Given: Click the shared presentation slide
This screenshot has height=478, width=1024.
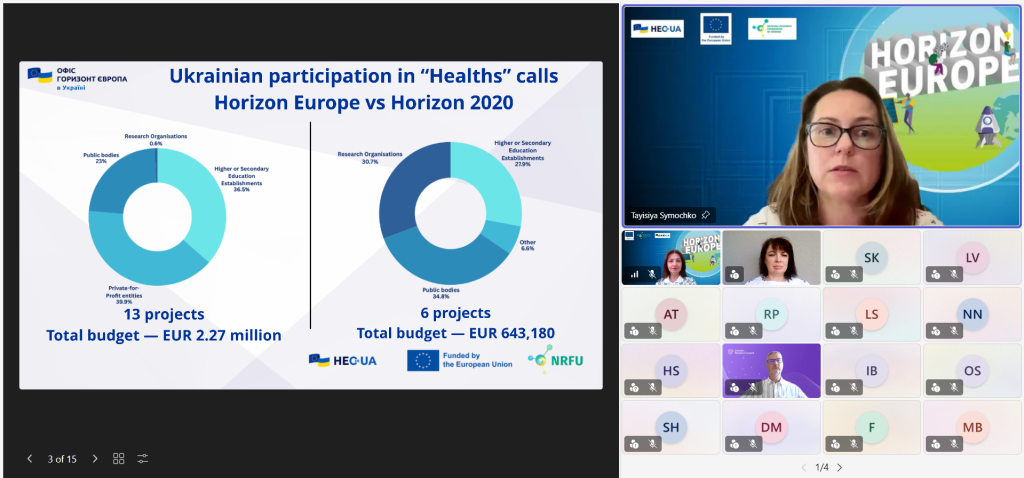Looking at the screenshot, I should coord(311,225).
